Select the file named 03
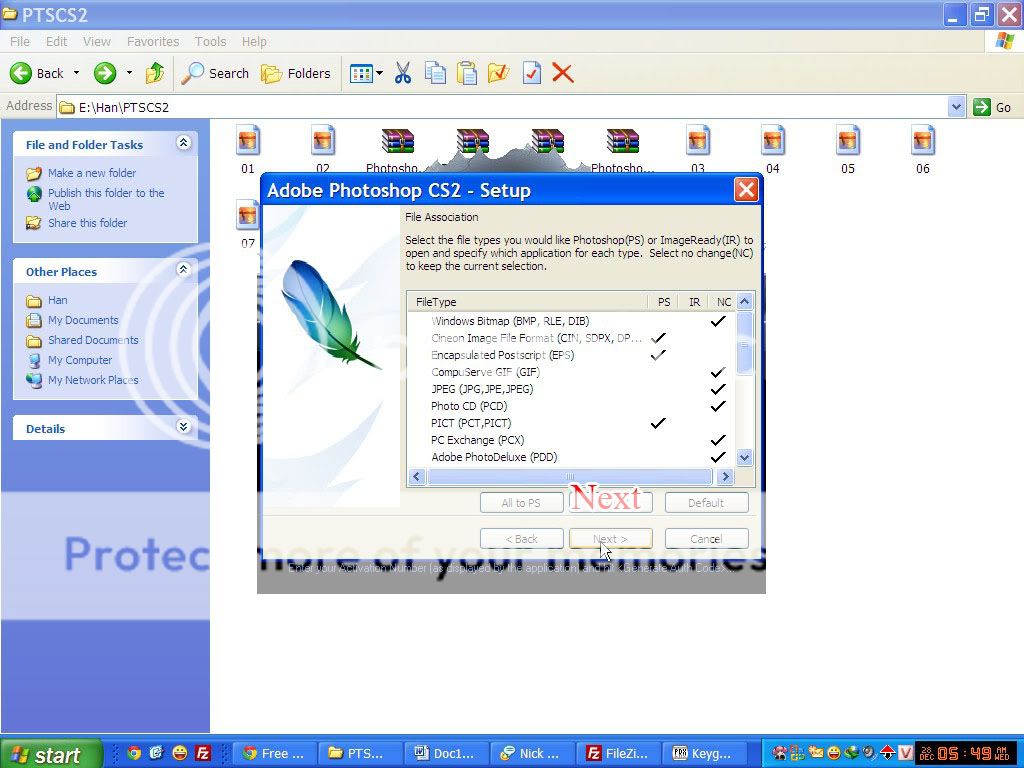This screenshot has height=768, width=1024. click(697, 150)
